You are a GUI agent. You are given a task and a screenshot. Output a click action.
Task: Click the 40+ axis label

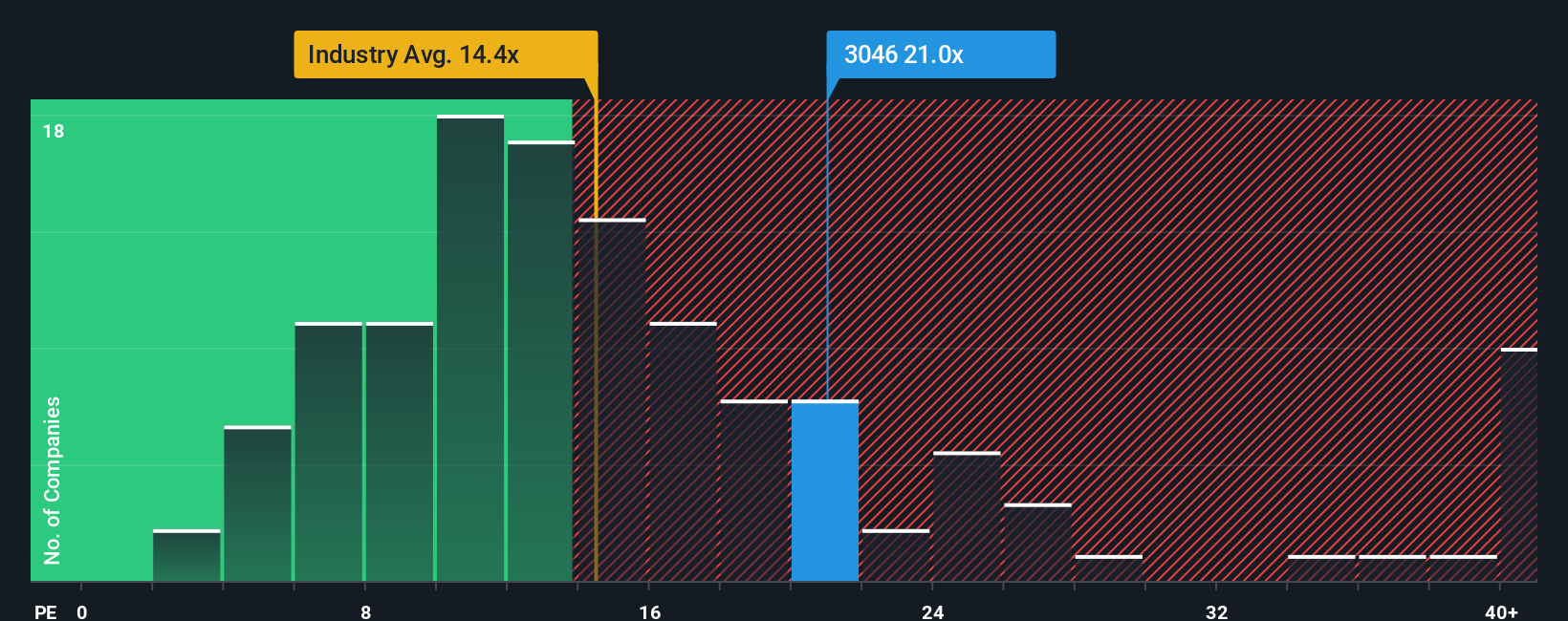click(x=1501, y=611)
